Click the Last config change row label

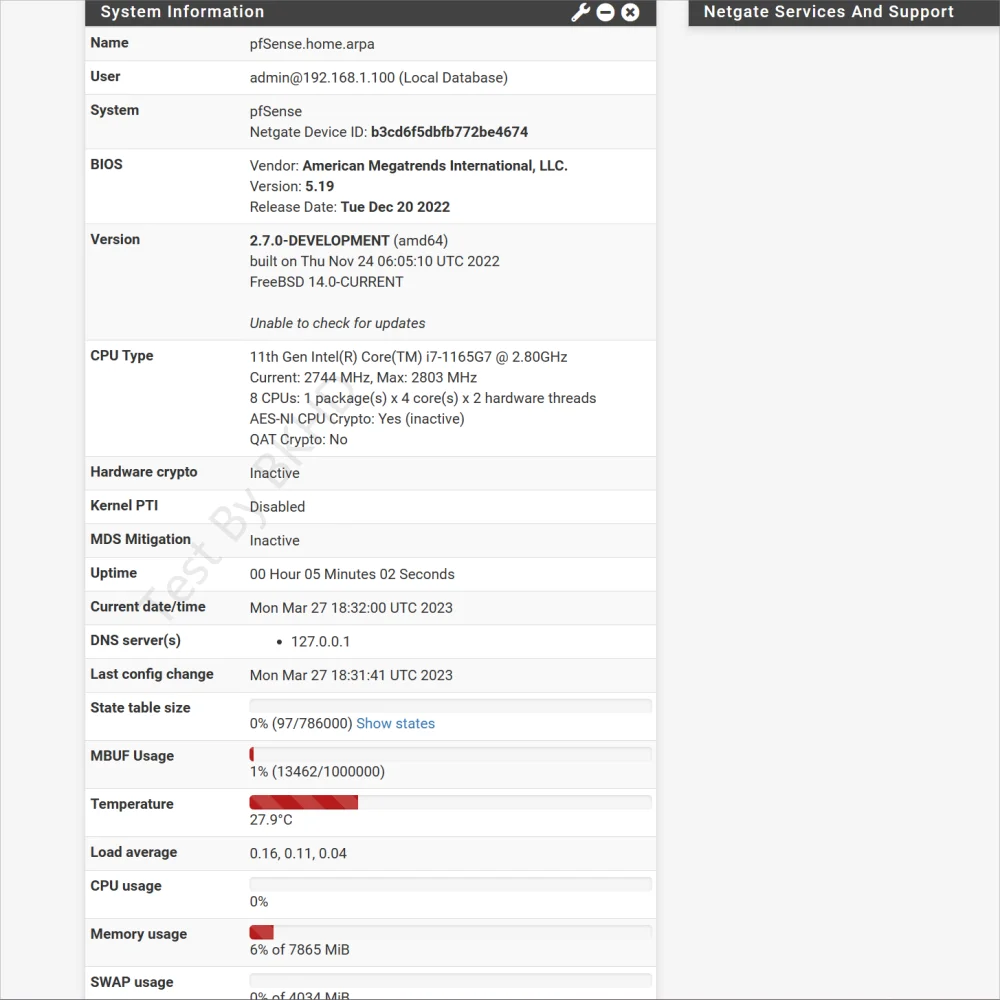click(152, 674)
